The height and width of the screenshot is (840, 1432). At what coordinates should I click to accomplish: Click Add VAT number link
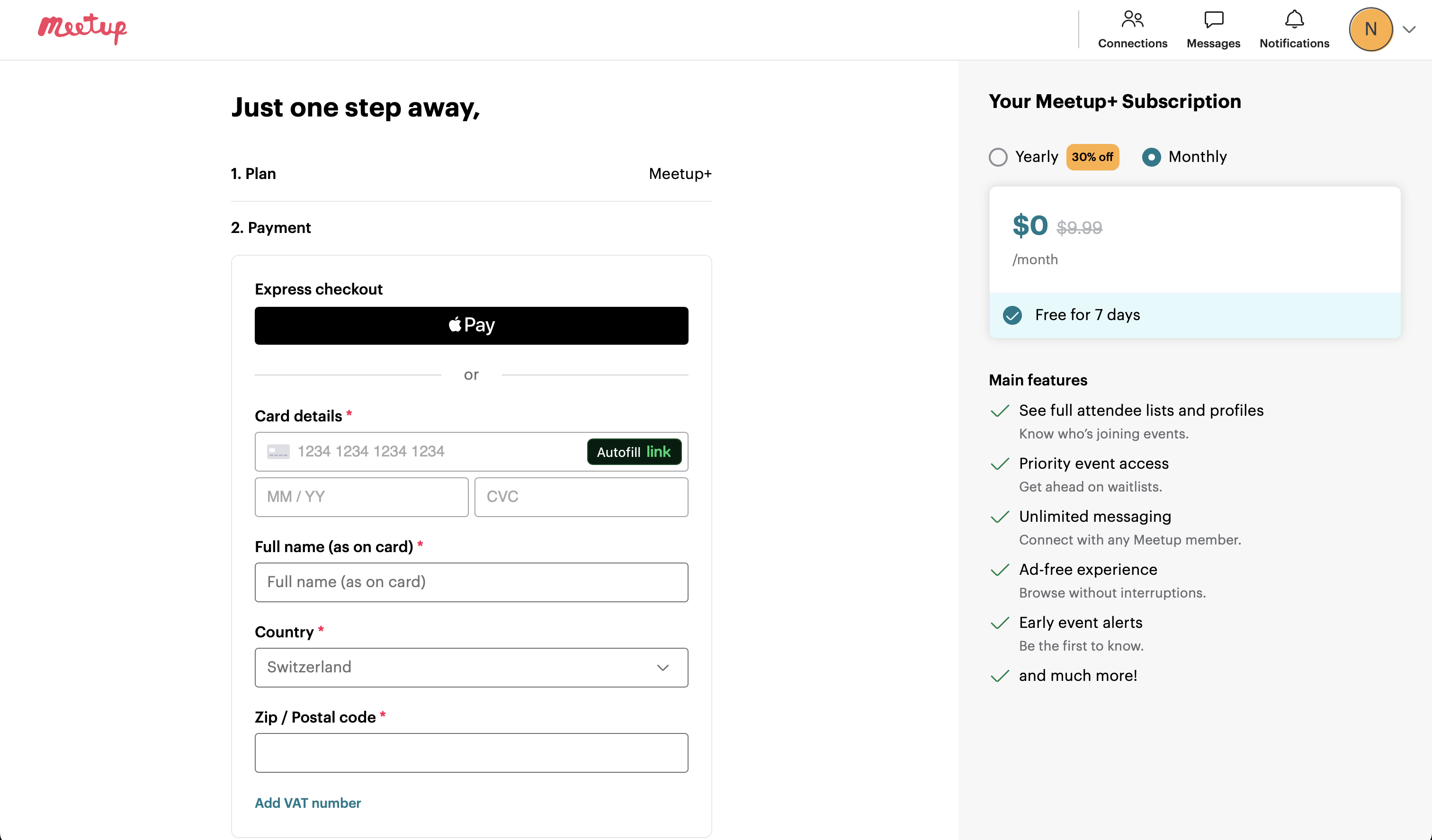(307, 803)
